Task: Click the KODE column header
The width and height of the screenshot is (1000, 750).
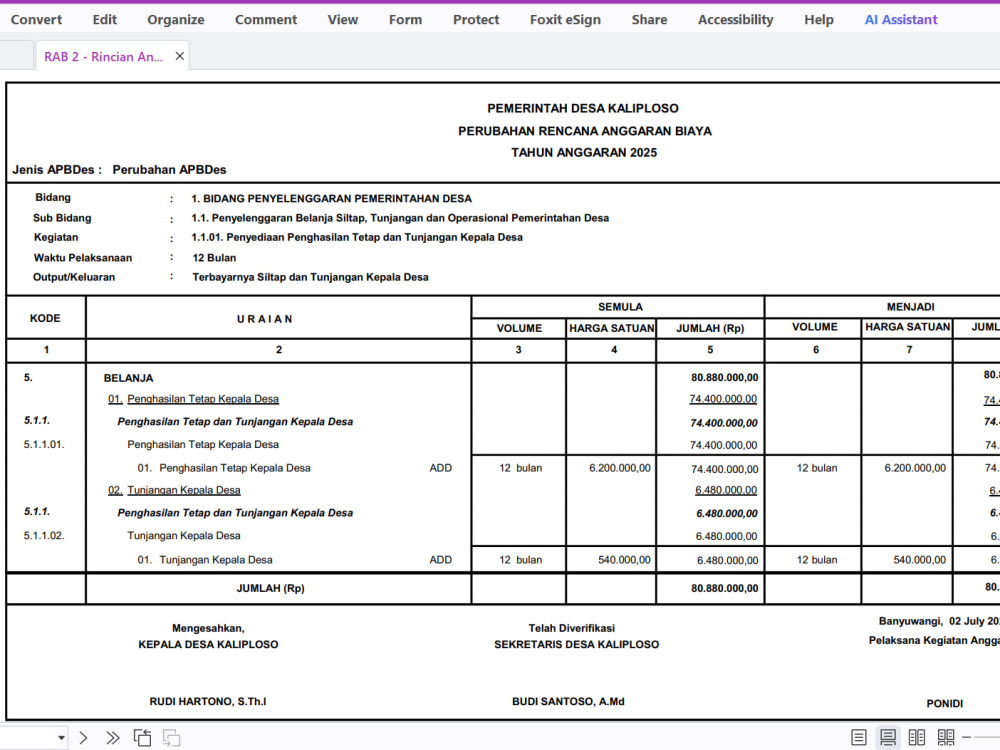Action: tap(45, 318)
